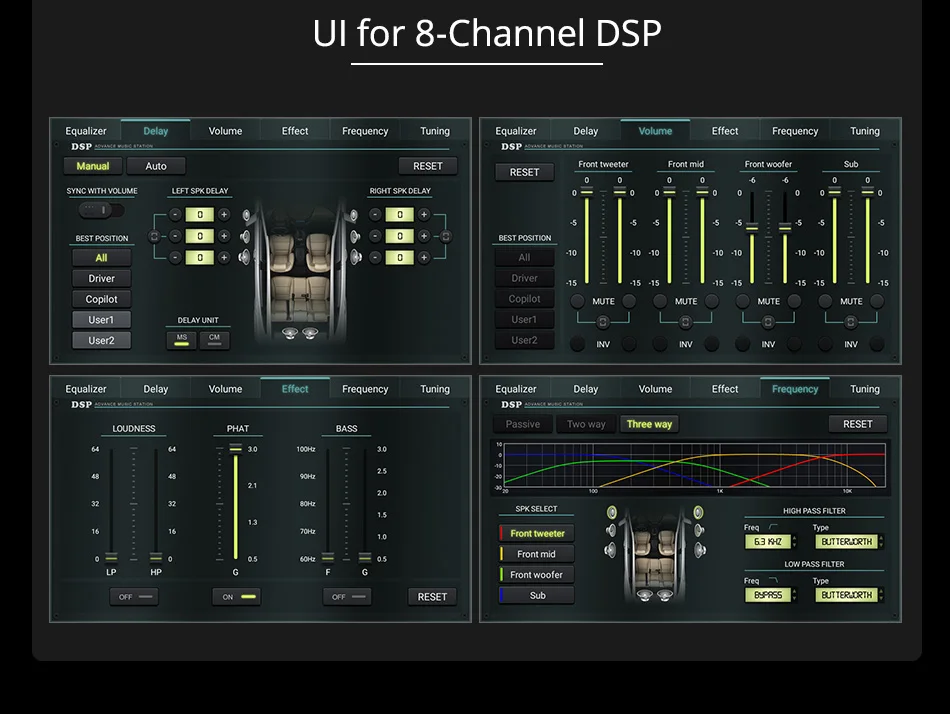Select the Effect tab in the Frequency panel

[725, 389]
